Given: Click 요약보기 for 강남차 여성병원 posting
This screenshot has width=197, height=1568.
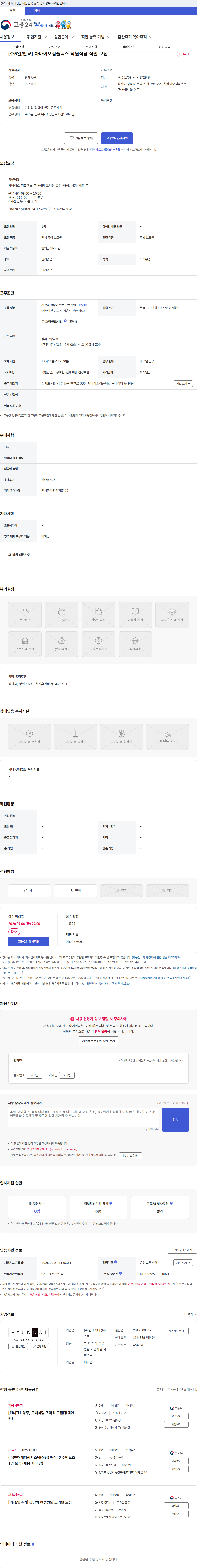Looking at the screenshot, I should click(176, 1505).
